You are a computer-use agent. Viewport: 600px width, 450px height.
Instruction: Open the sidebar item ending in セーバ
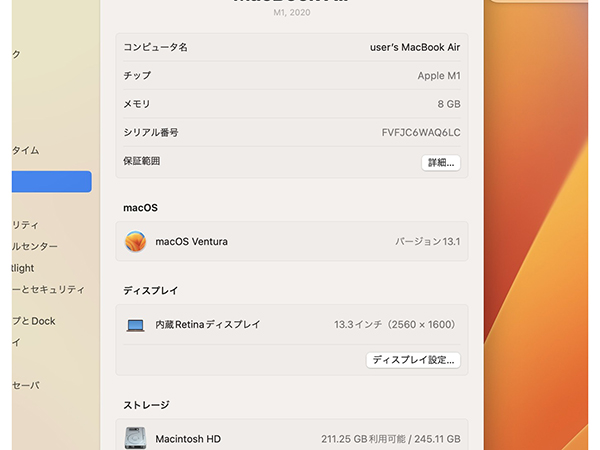pyautogui.click(x=26, y=385)
